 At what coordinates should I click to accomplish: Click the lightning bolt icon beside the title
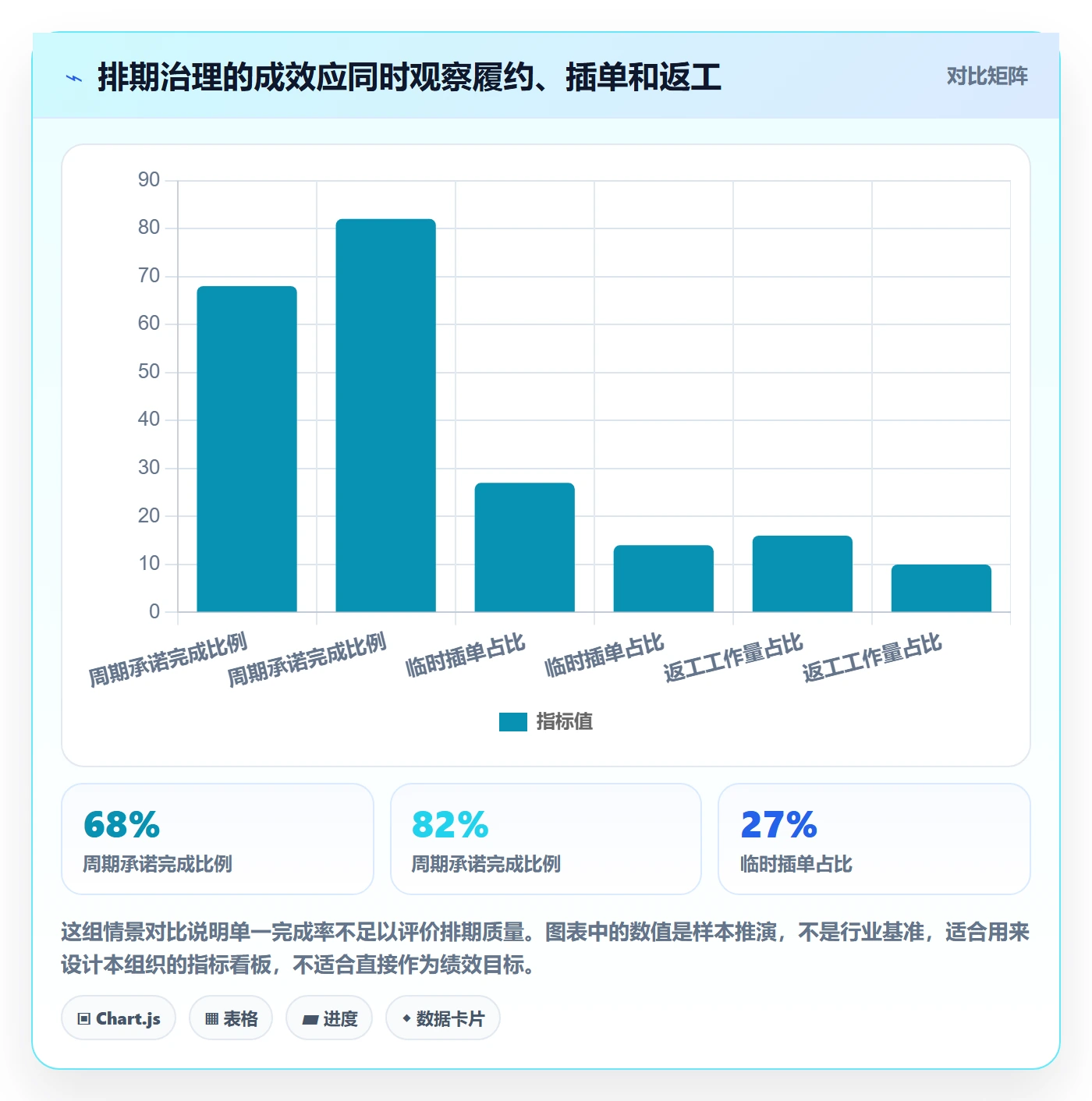point(74,78)
